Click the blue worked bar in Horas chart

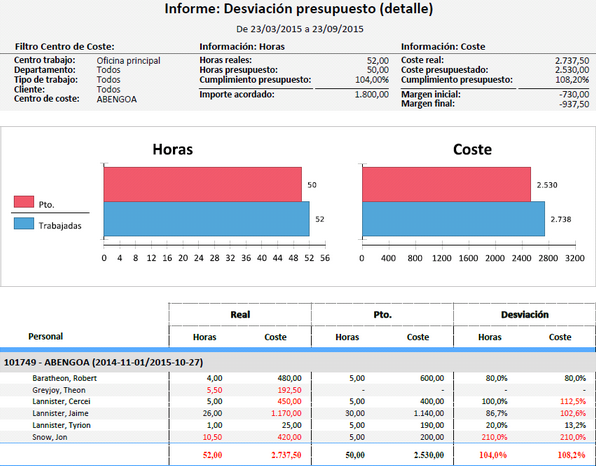(206, 219)
